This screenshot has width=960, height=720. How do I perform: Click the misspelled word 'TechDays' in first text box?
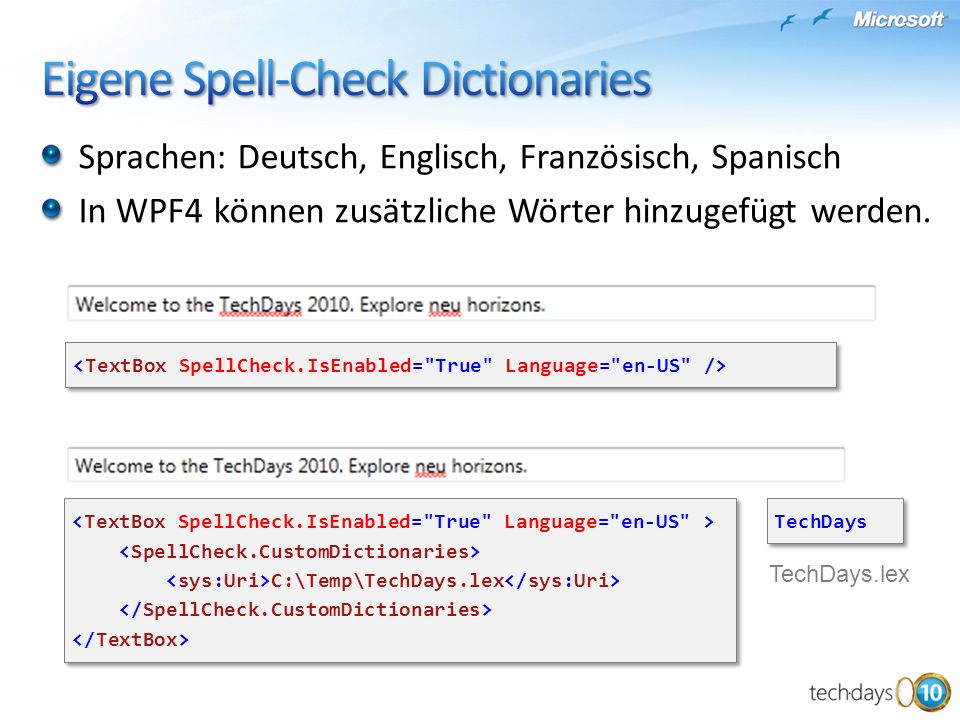pos(260,305)
